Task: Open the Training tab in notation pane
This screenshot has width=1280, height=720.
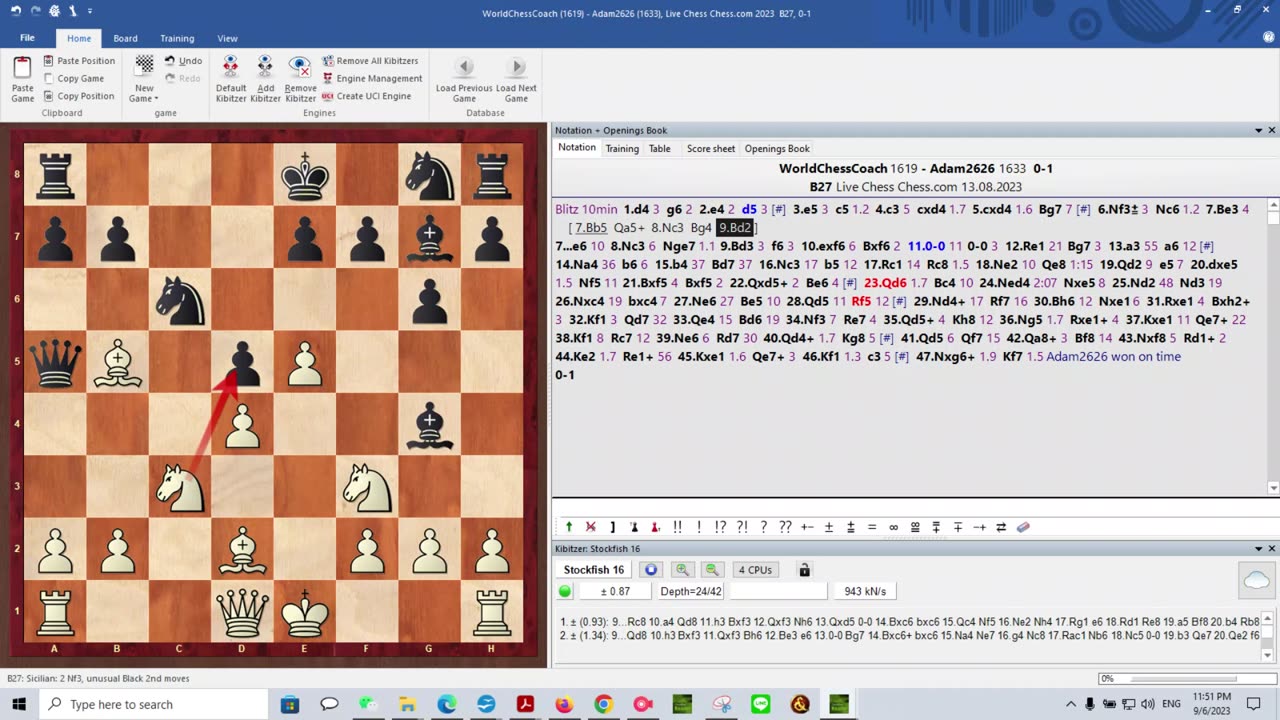Action: (622, 148)
